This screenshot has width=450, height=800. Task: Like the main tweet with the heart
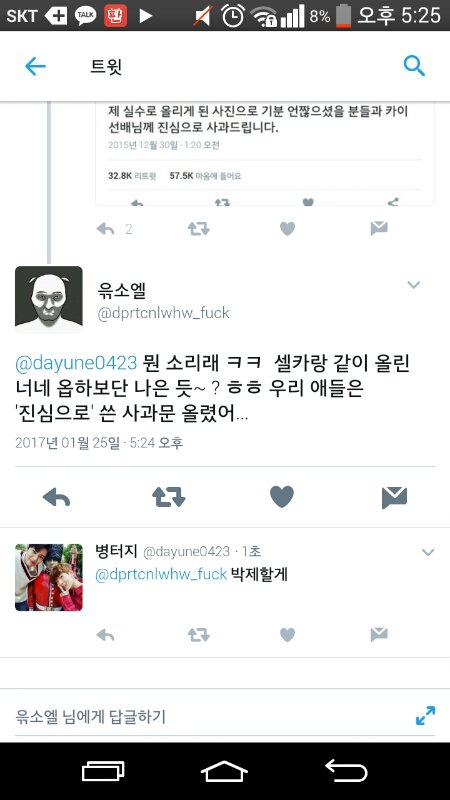(x=282, y=496)
